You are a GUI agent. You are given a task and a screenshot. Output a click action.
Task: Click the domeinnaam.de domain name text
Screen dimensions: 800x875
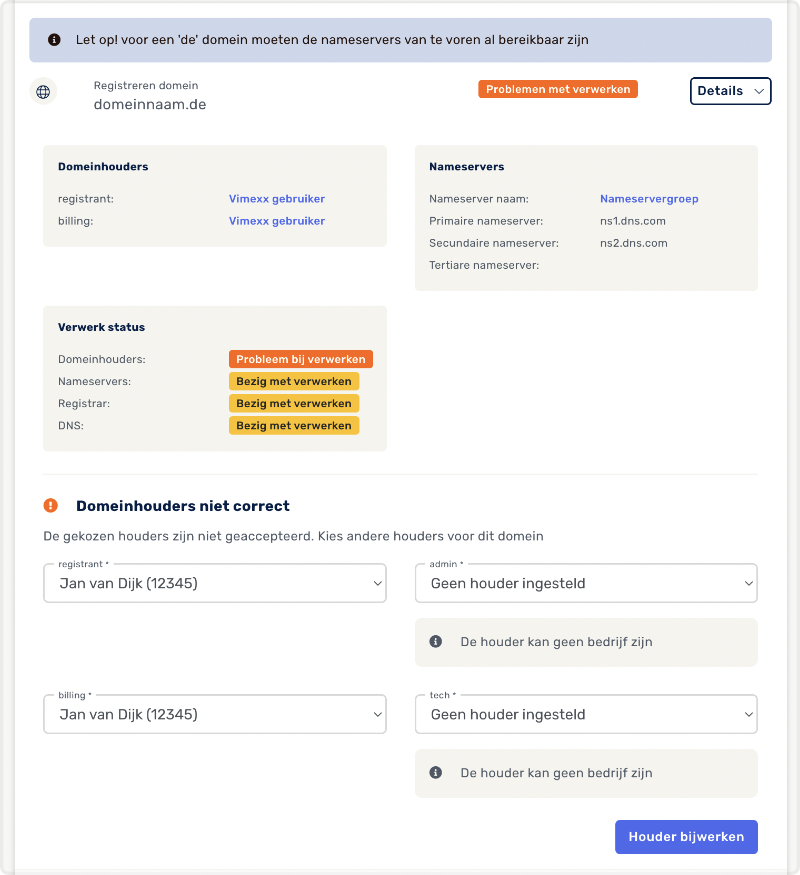point(150,104)
